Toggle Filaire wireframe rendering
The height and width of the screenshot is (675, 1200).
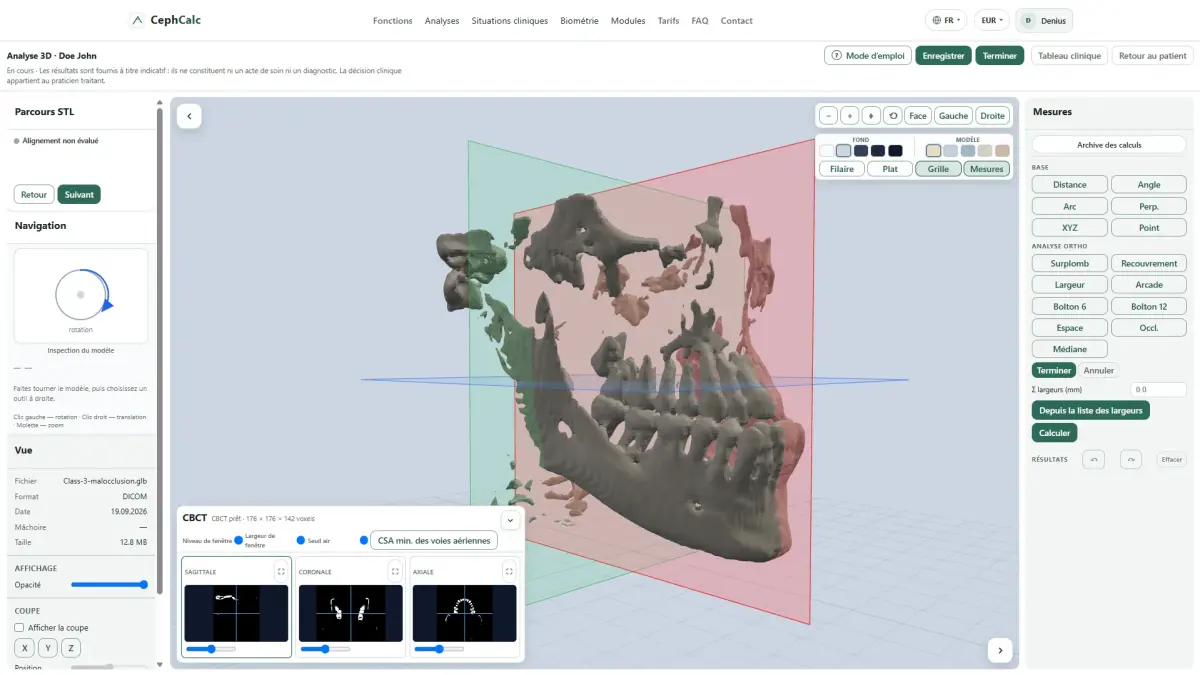[x=842, y=169]
